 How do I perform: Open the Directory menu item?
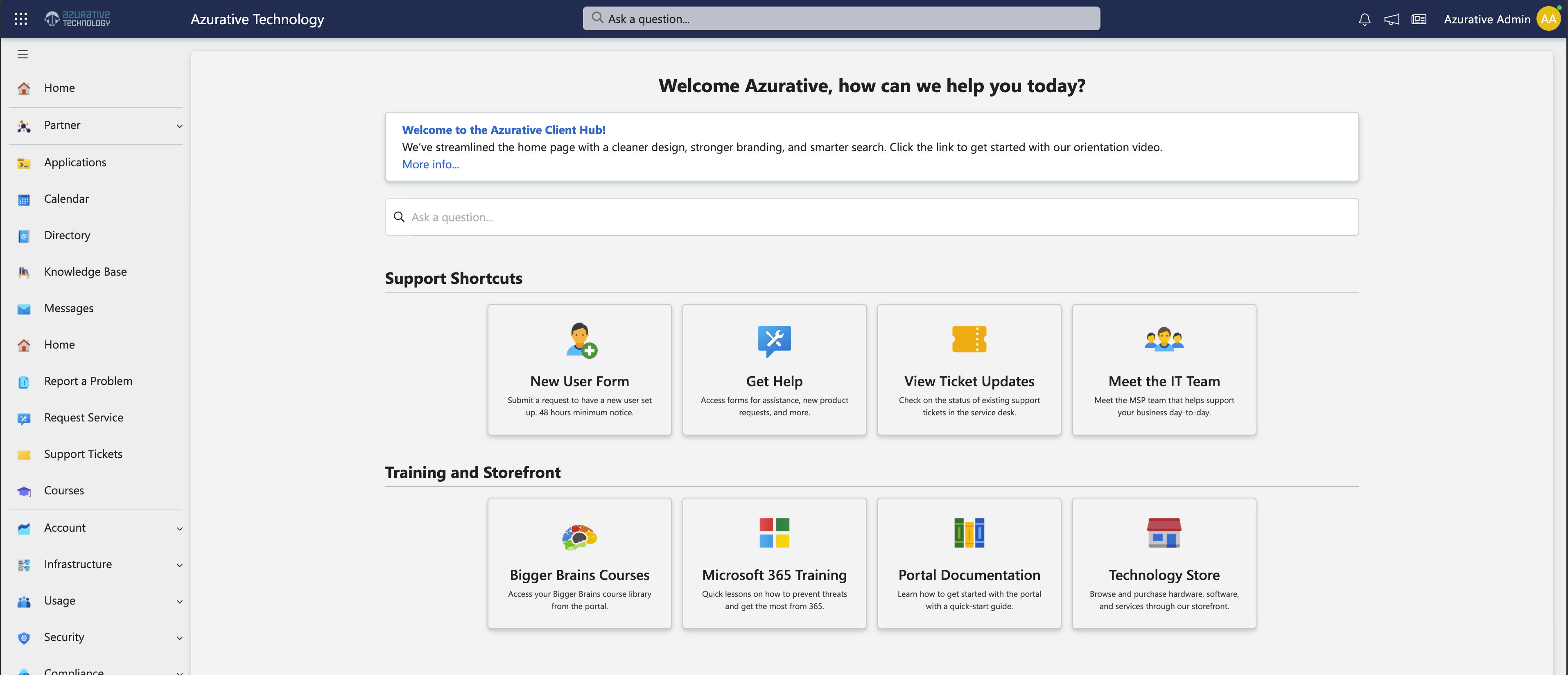click(x=67, y=235)
